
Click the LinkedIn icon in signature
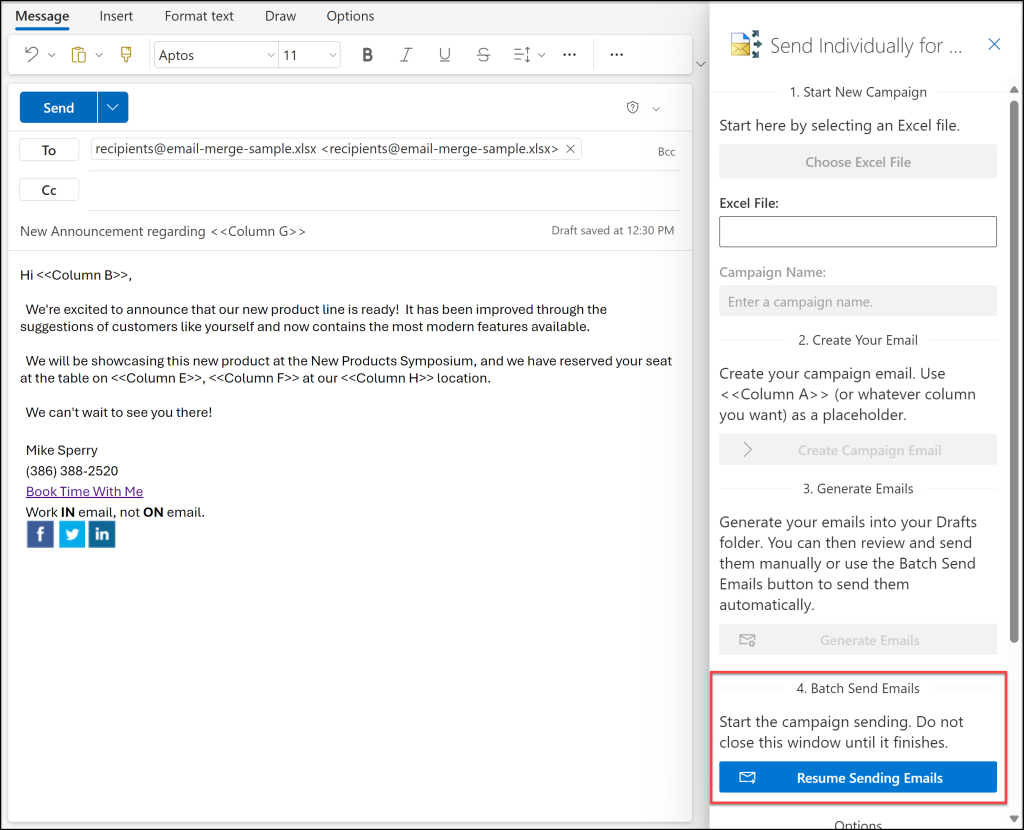click(102, 534)
